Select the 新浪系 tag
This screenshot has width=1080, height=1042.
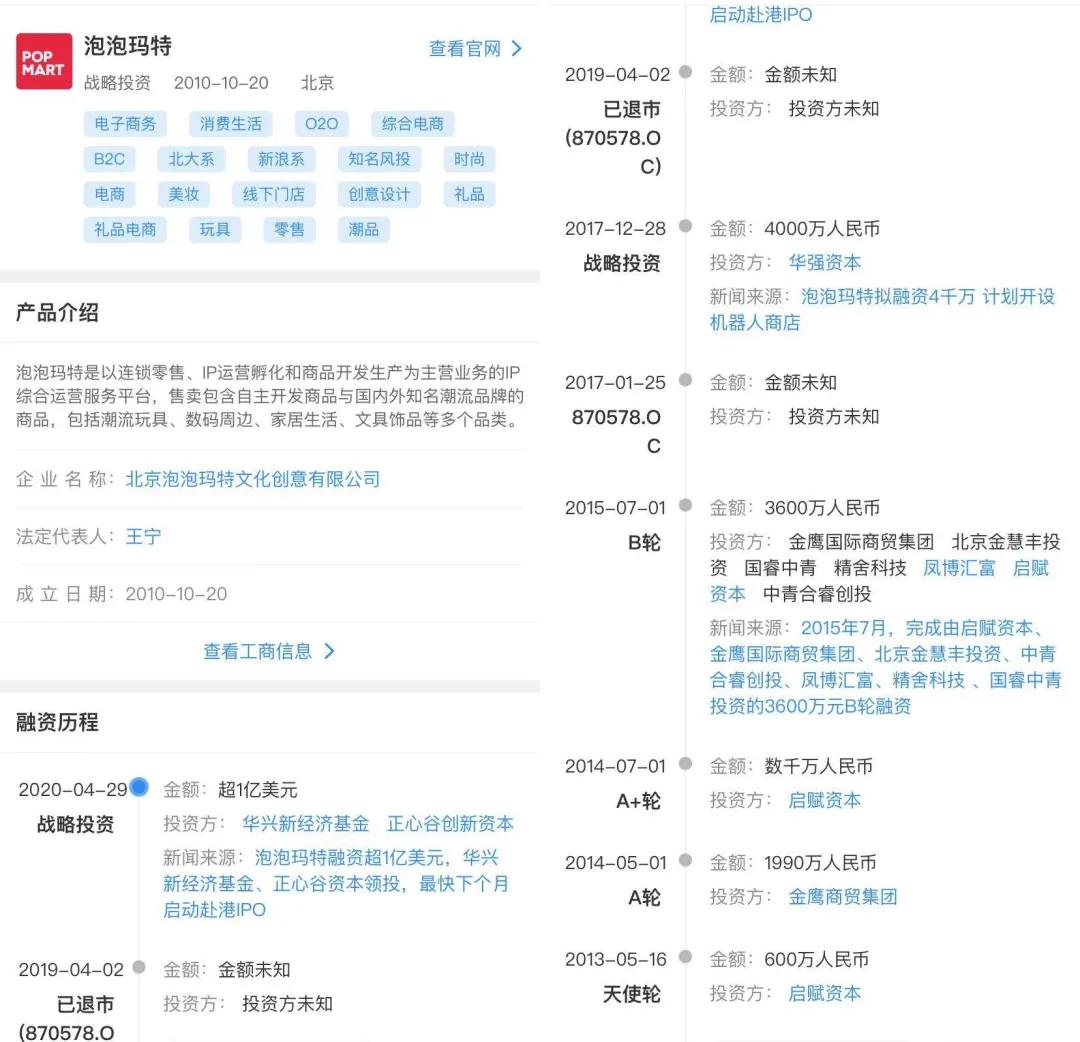coord(281,159)
